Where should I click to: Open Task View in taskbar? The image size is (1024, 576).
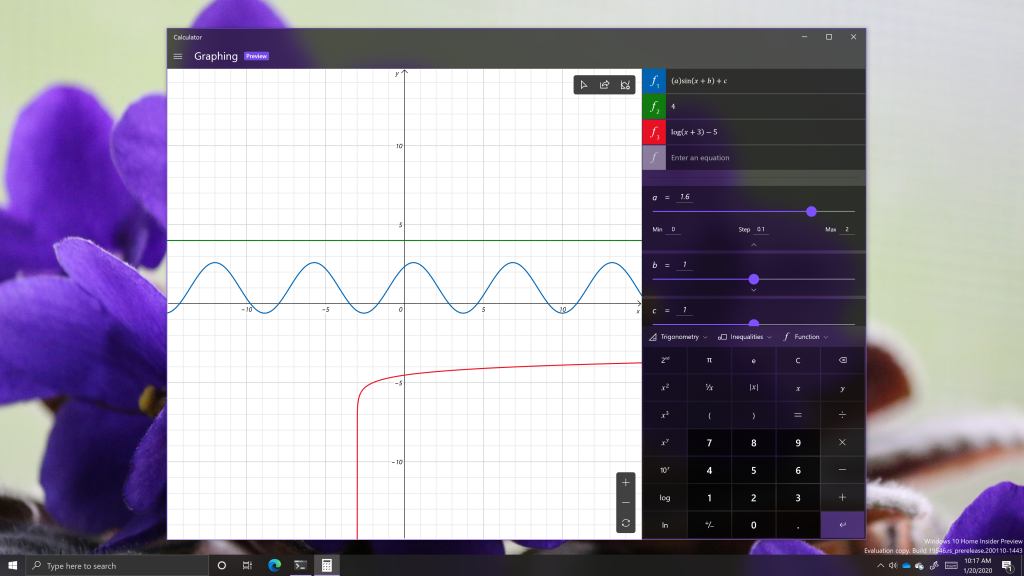click(x=248, y=566)
